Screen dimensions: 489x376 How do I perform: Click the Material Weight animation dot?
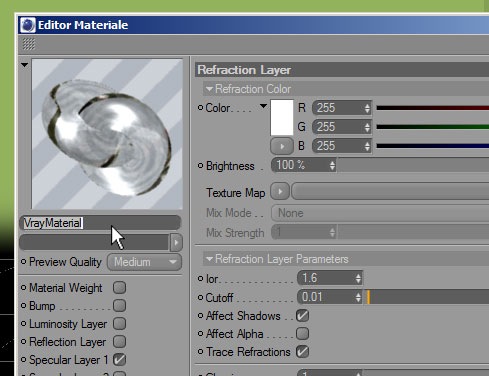(x=23, y=287)
